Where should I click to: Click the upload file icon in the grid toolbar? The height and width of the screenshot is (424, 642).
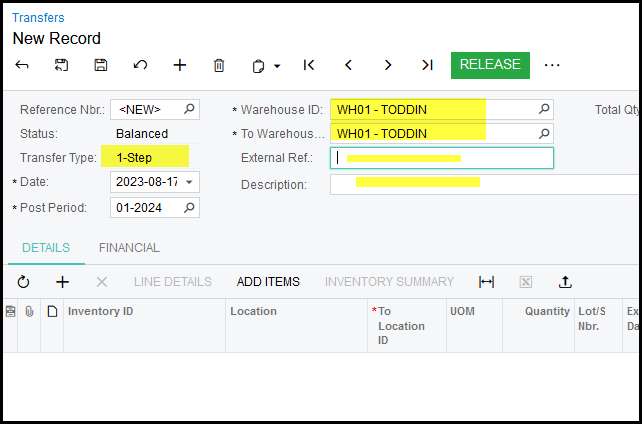coord(565,282)
